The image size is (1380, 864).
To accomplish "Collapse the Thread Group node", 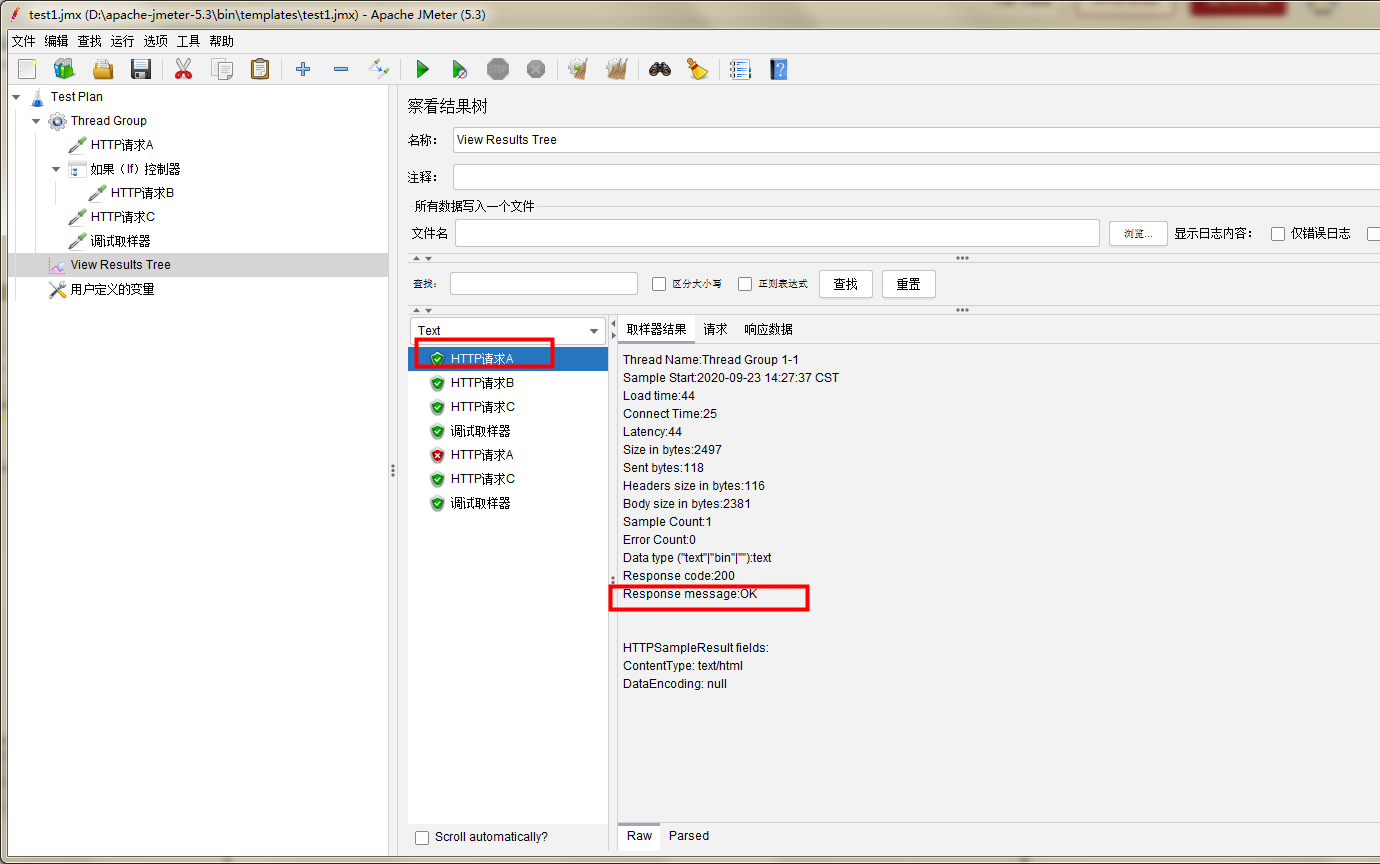I will click(x=37, y=121).
